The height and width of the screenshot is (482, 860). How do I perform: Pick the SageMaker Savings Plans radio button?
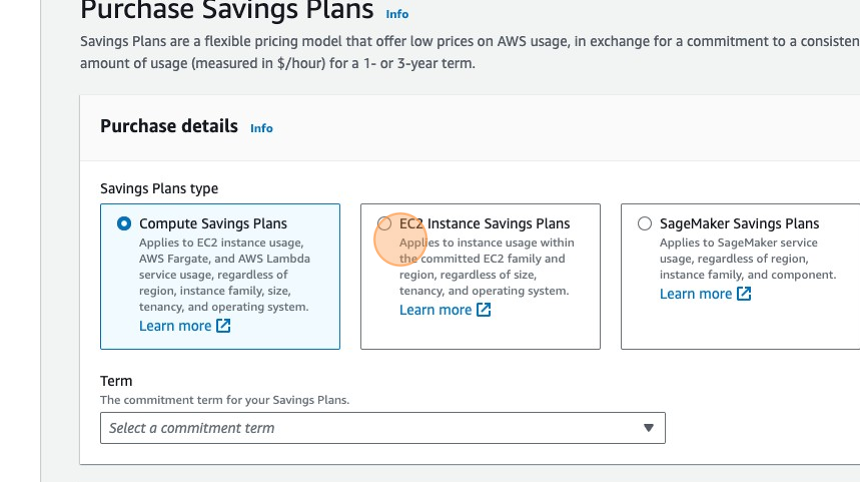click(645, 224)
